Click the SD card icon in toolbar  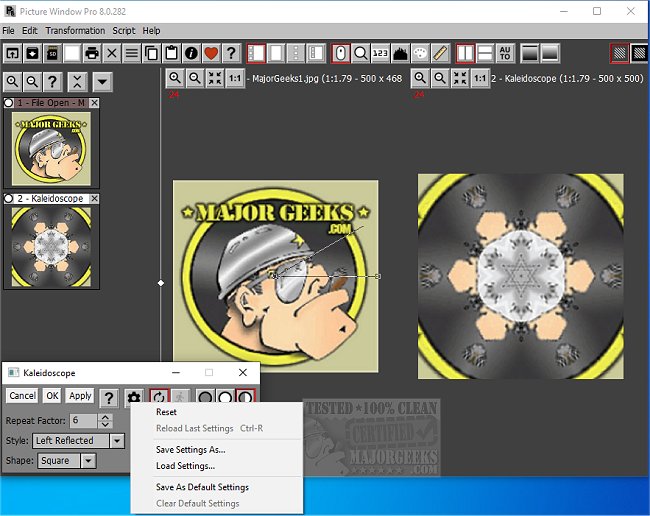[52, 53]
